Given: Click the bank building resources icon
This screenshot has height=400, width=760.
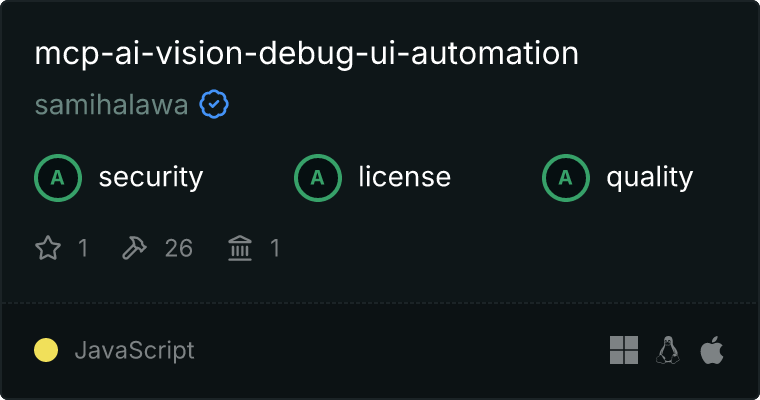Looking at the screenshot, I should [240, 248].
